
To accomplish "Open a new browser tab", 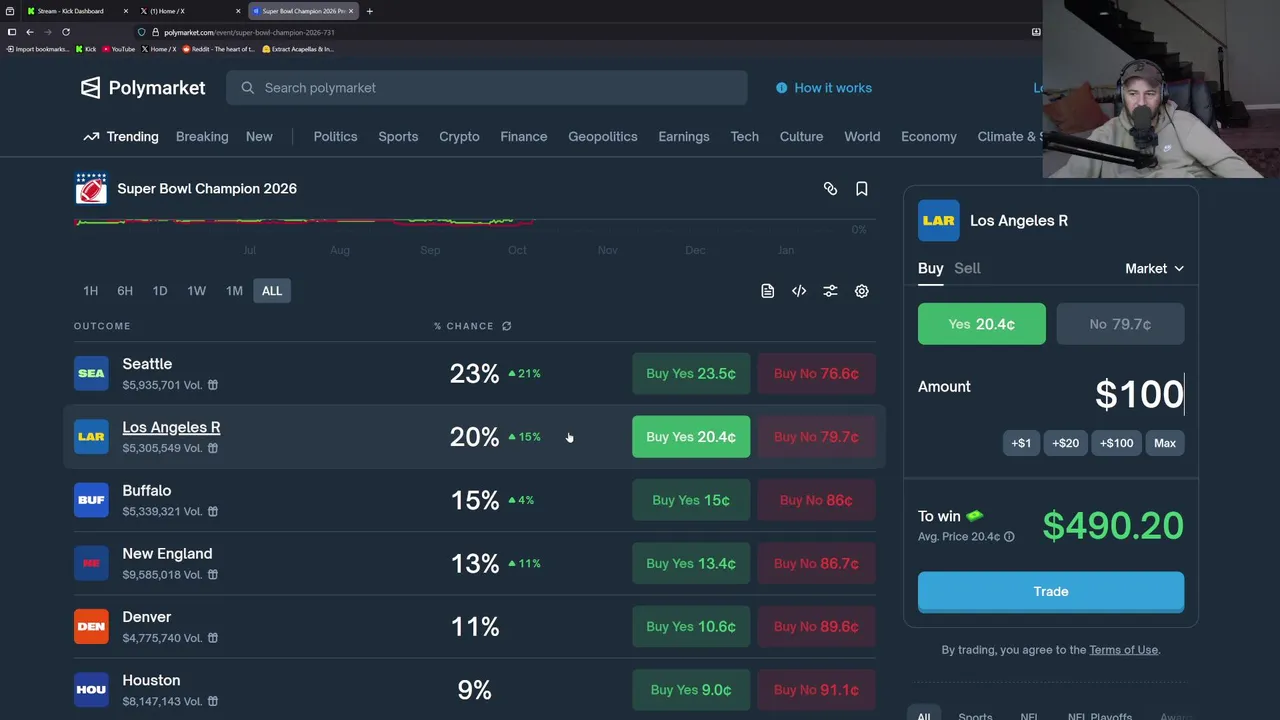I will tap(369, 11).
